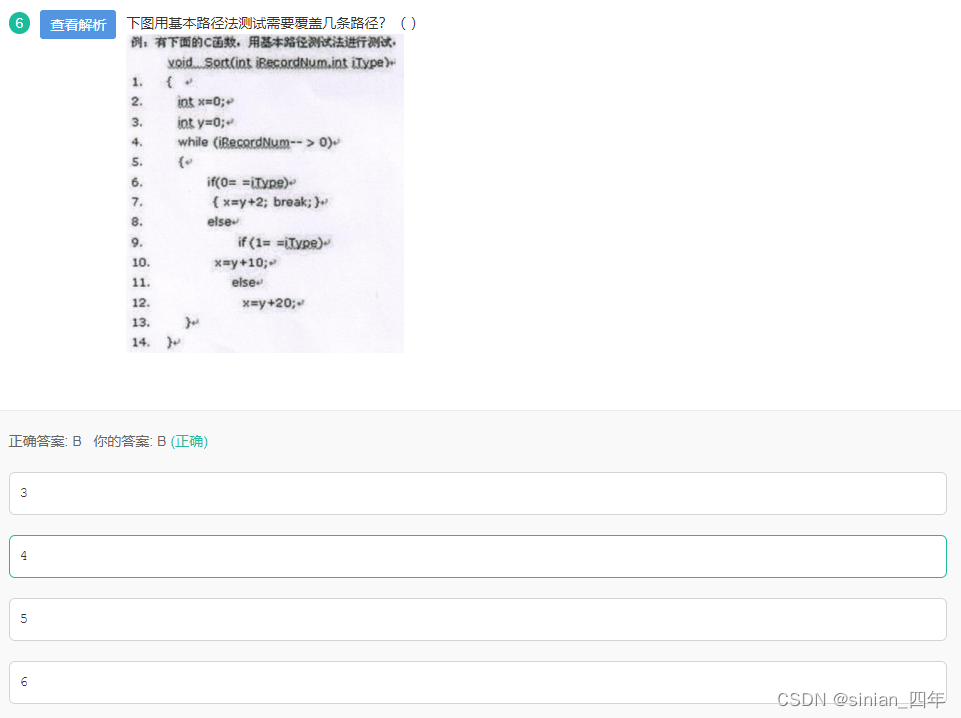
Task: Click the green (正确) status label
Action: click(x=190, y=441)
